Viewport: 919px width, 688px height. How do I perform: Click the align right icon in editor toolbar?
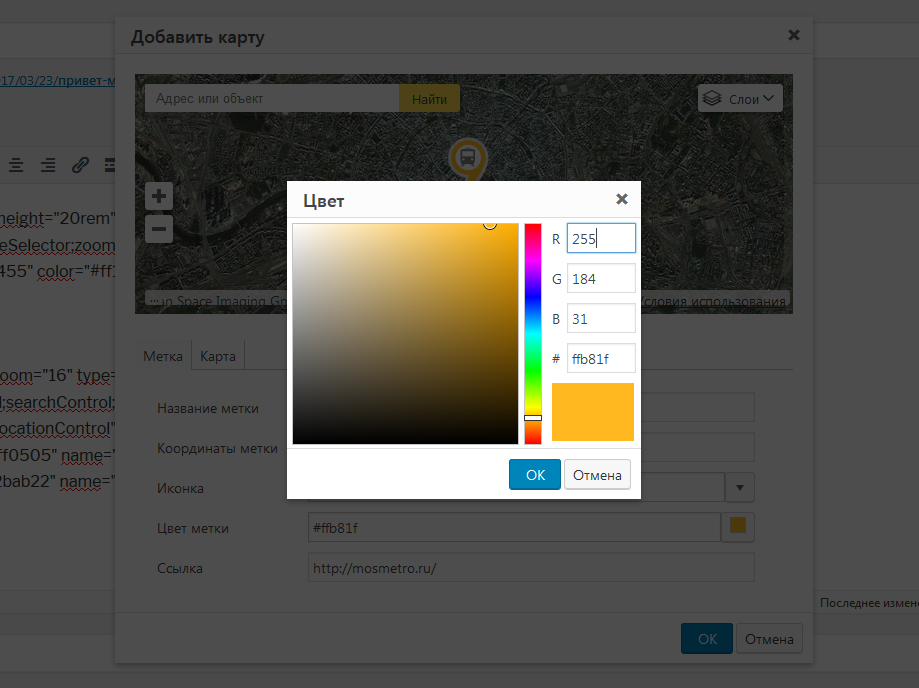[x=48, y=165]
